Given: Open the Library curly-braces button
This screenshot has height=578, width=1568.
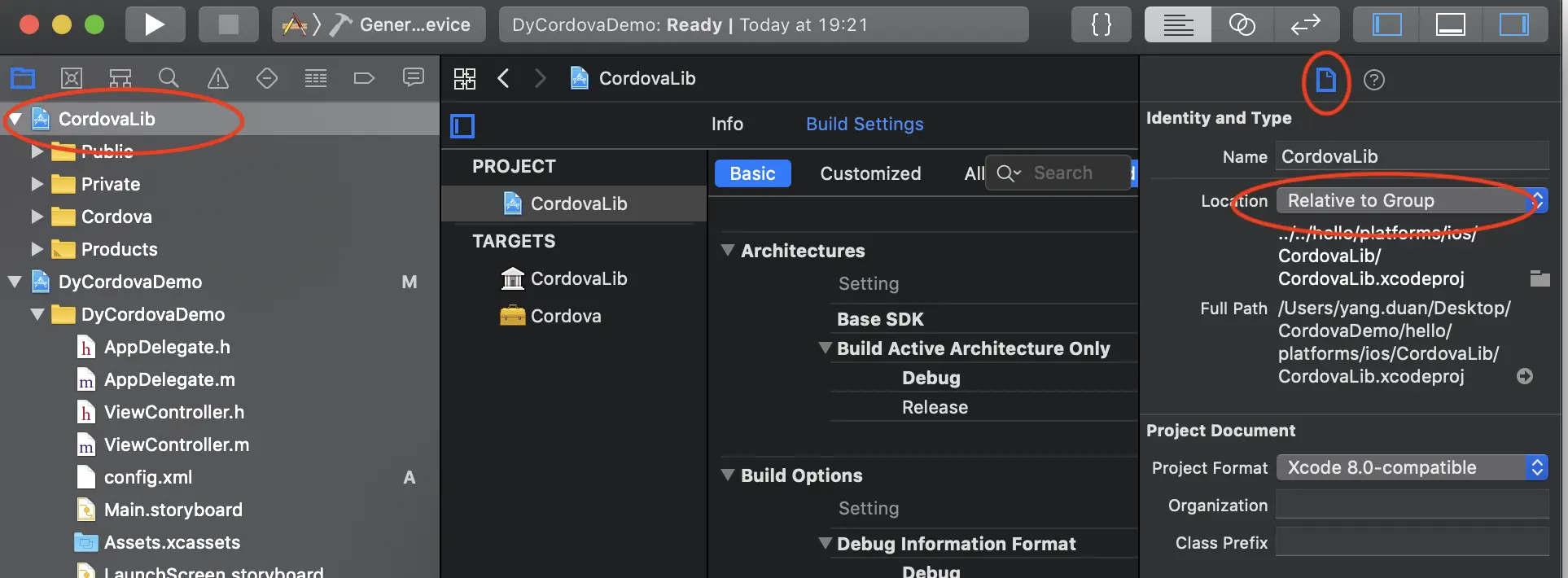Looking at the screenshot, I should (1102, 24).
